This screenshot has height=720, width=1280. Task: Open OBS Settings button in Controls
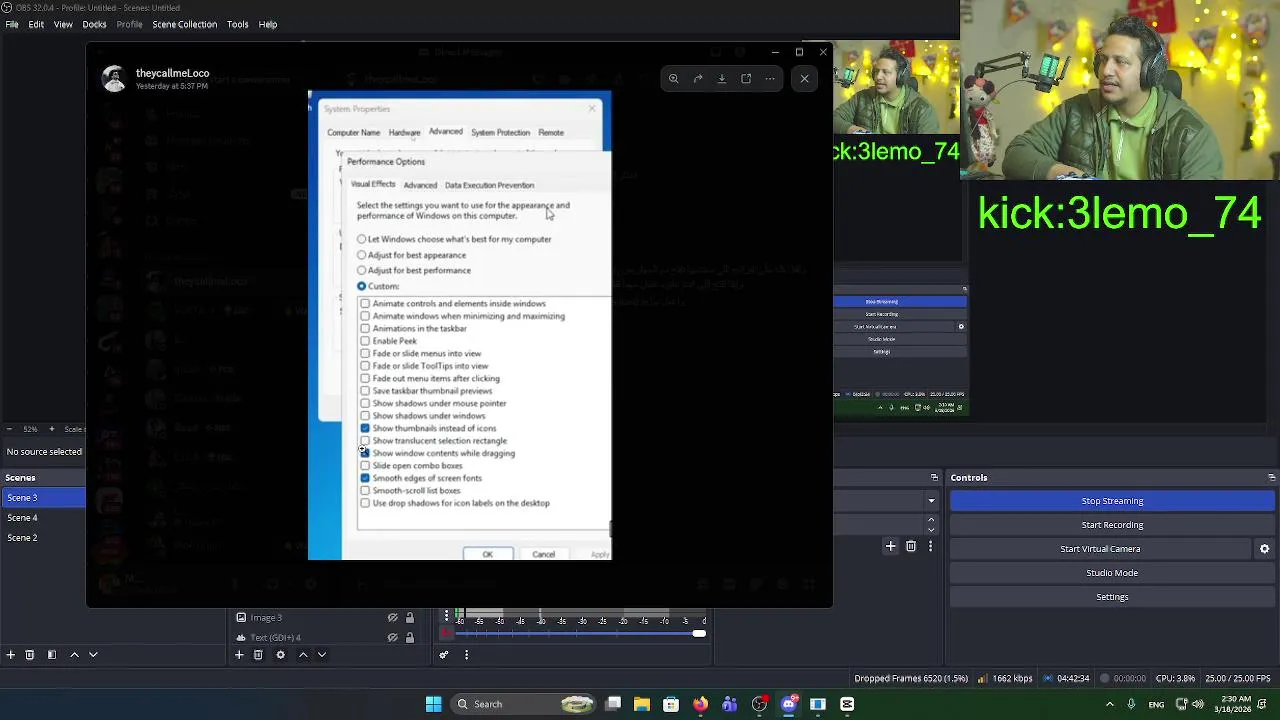pos(1113,597)
